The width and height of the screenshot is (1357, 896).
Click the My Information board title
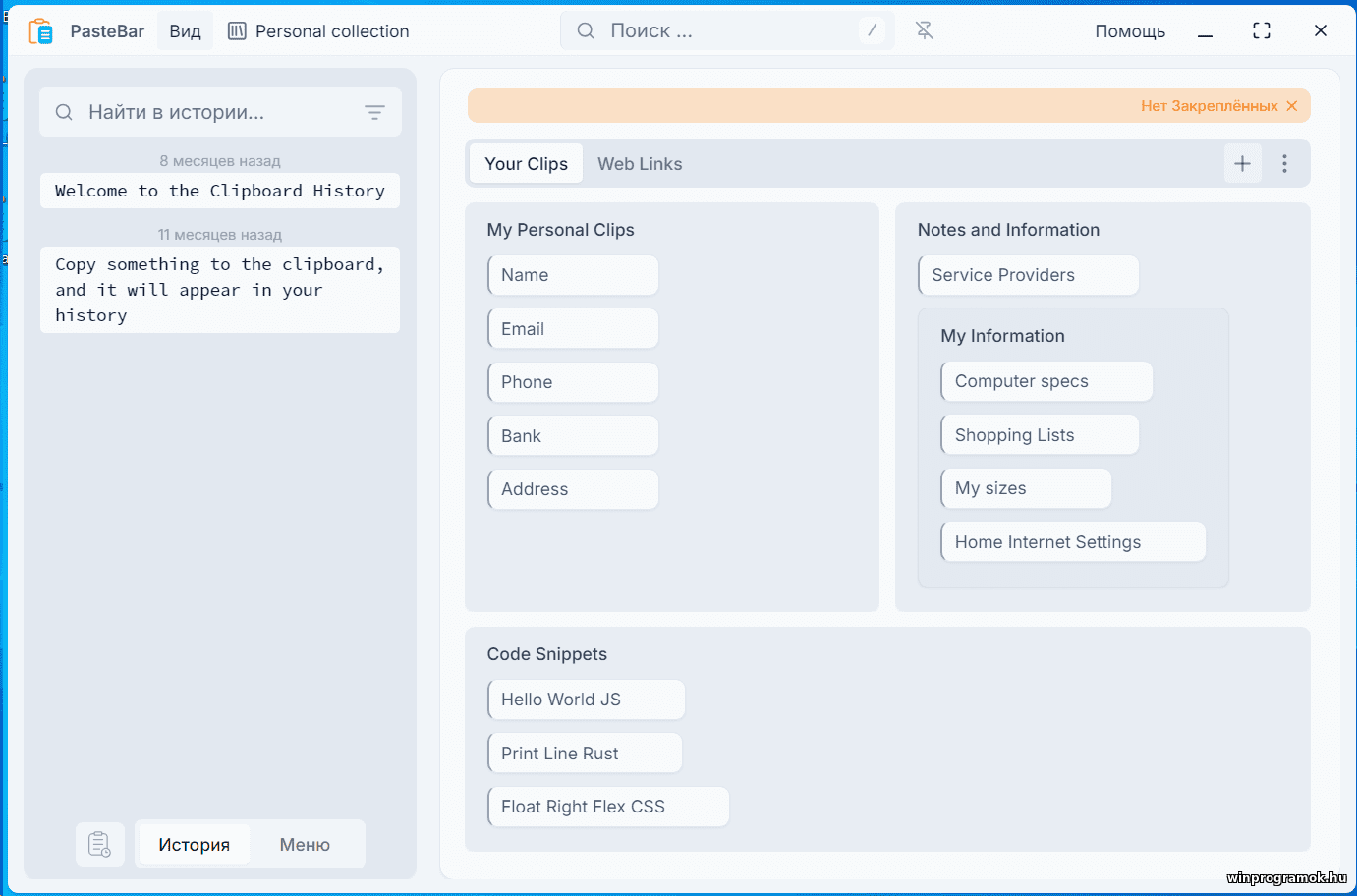(x=1002, y=336)
